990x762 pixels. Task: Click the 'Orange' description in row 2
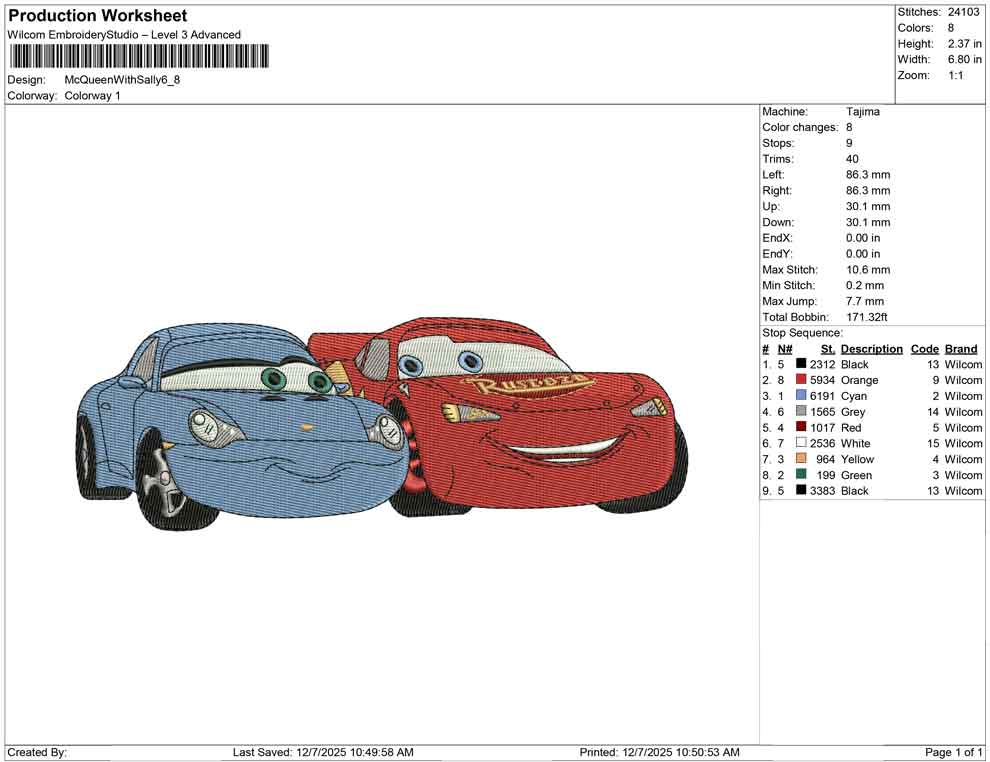859,380
